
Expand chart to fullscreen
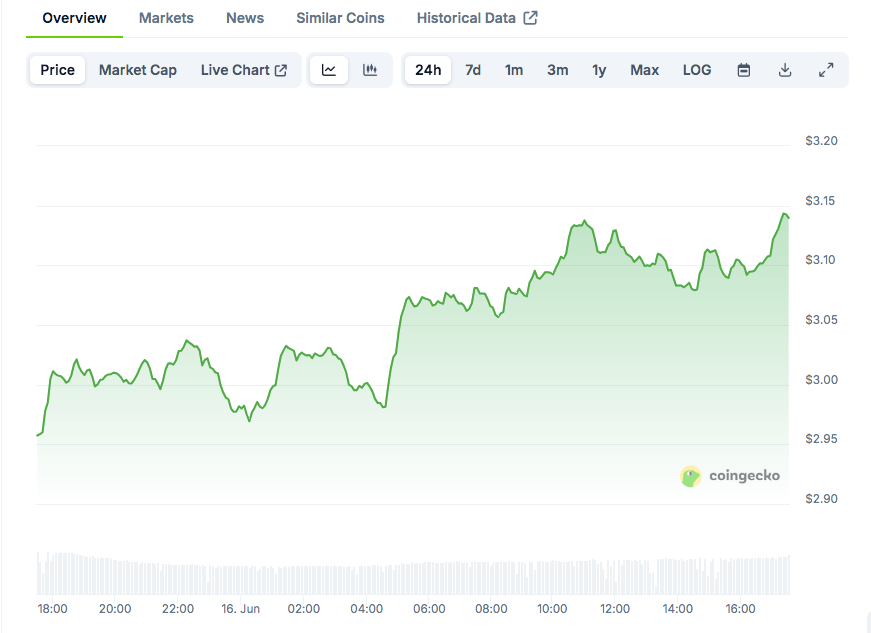click(826, 70)
